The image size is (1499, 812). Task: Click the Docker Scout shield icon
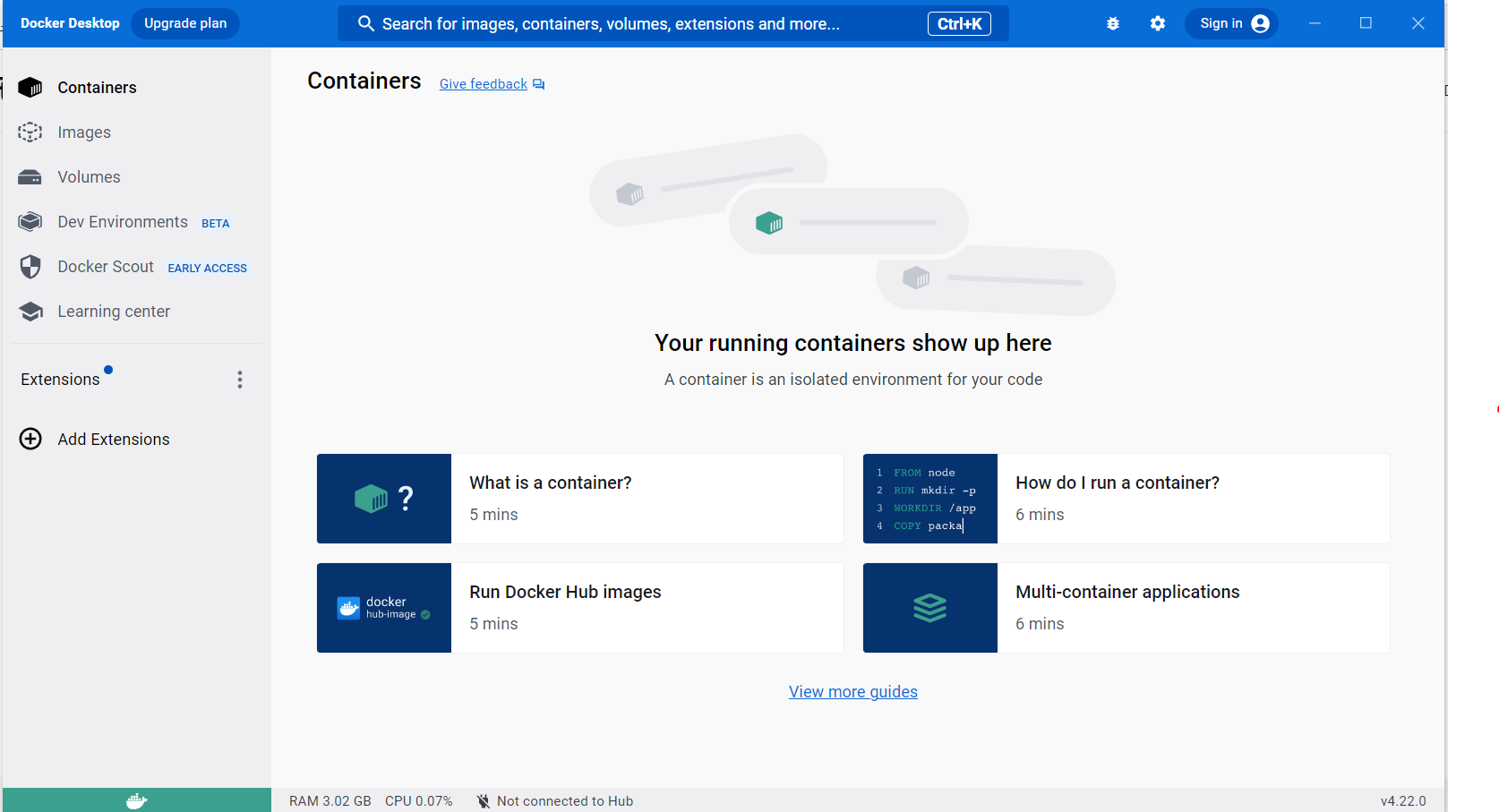(30, 267)
